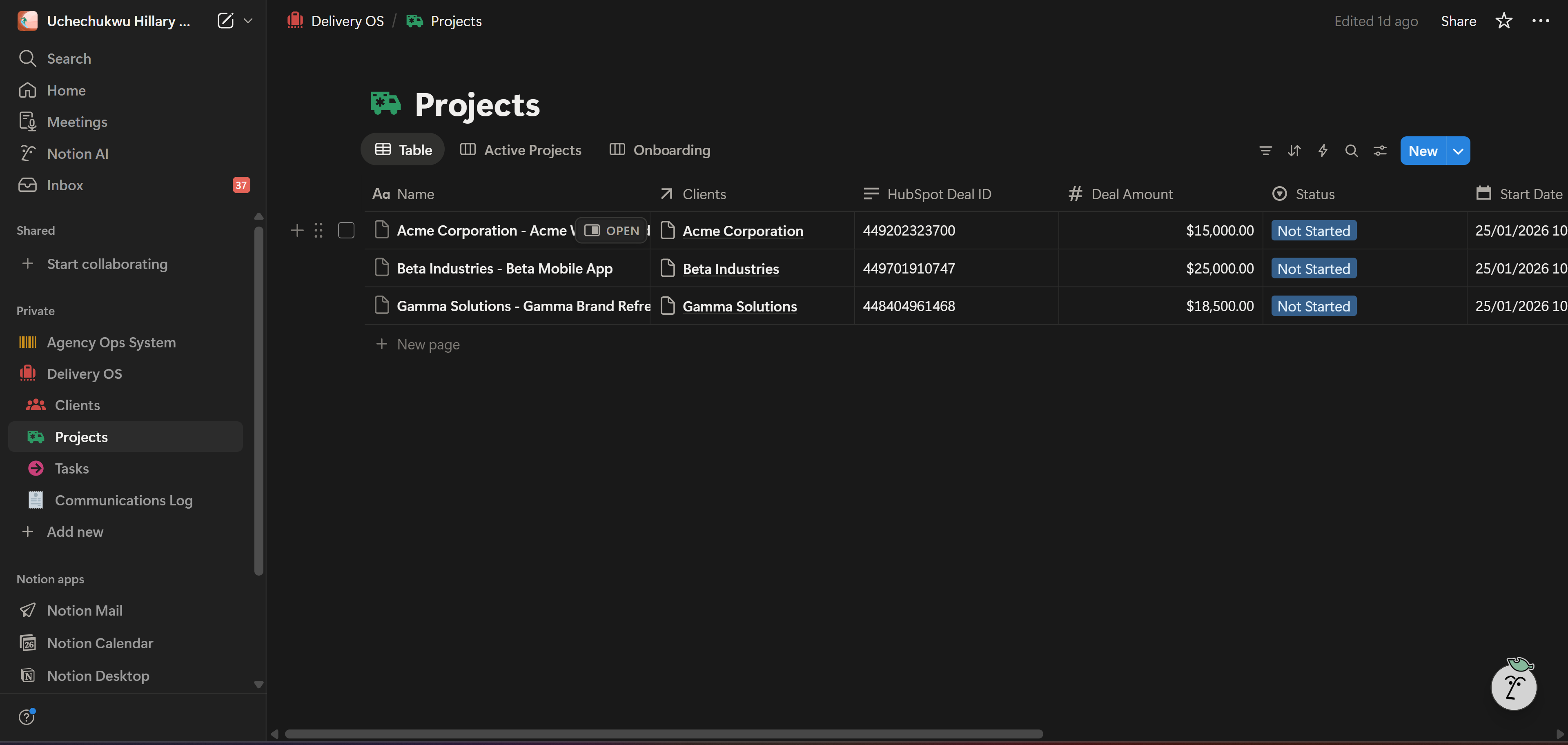Screen dimensions: 1568x745
Task: Switch to the Onboarding view
Action: 660,150
